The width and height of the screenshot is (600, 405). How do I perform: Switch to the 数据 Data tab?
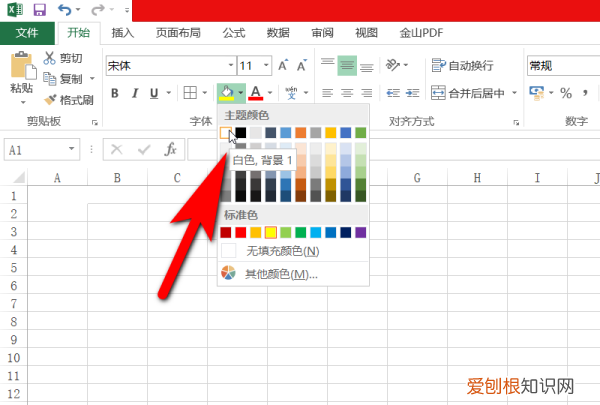coord(278,33)
